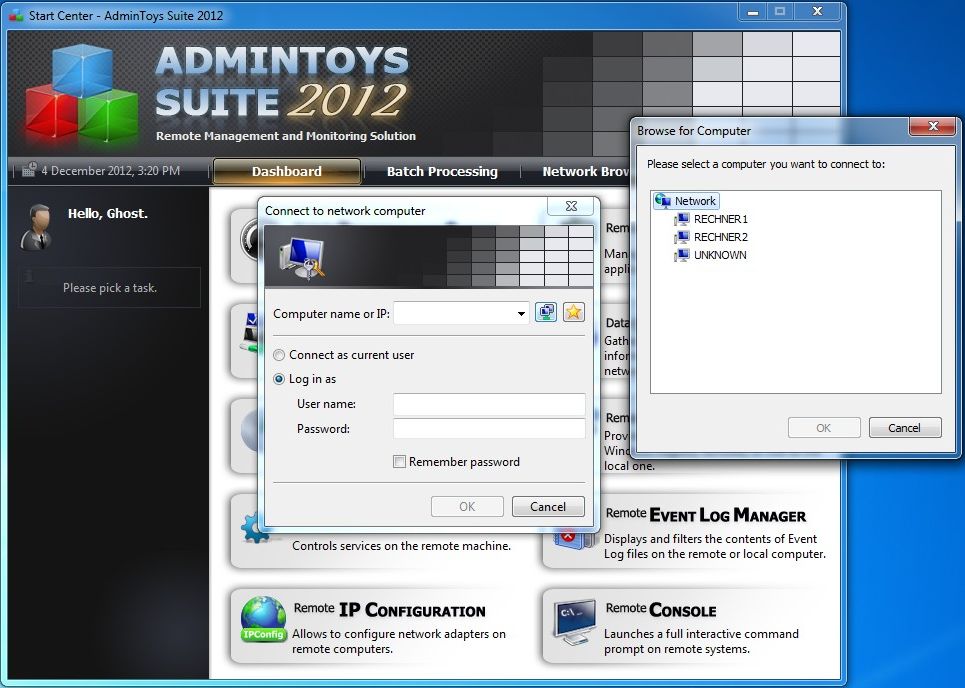Screen dimensions: 965x688
Task: Click the Start Center title bar icon
Action: point(17,15)
